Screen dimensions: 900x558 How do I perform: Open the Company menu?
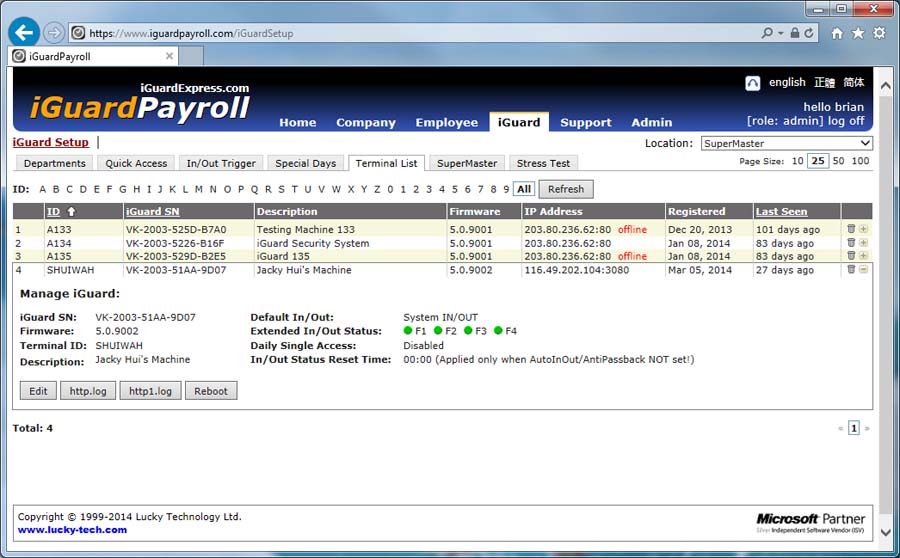366,122
